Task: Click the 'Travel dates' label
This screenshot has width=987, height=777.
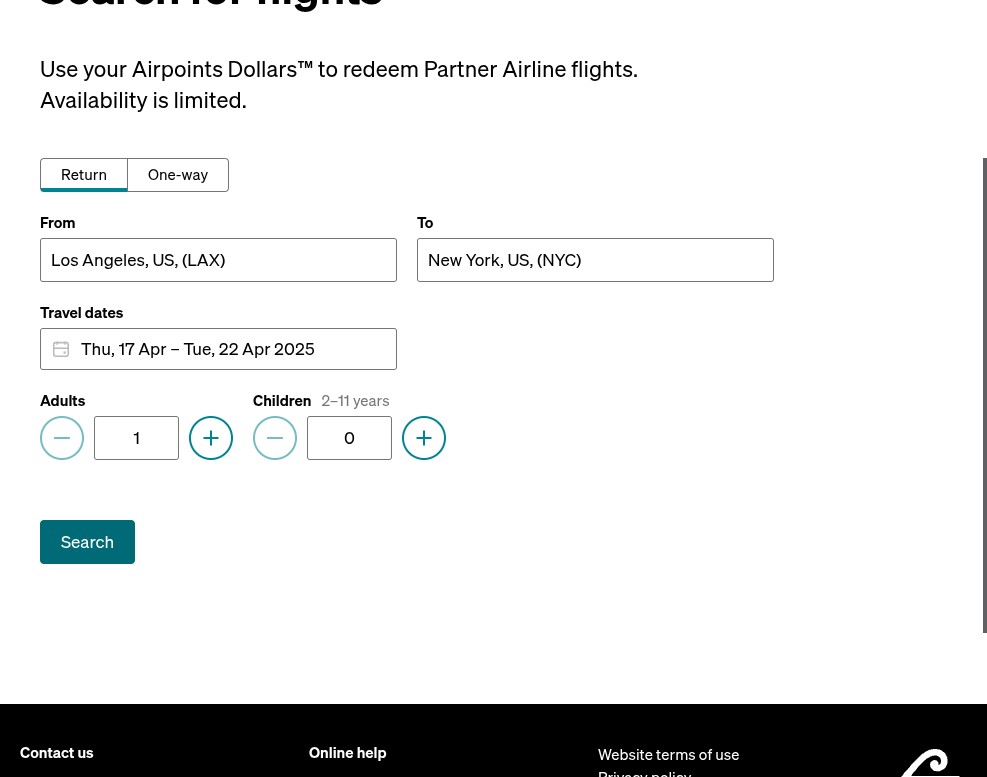Action: coord(82,313)
